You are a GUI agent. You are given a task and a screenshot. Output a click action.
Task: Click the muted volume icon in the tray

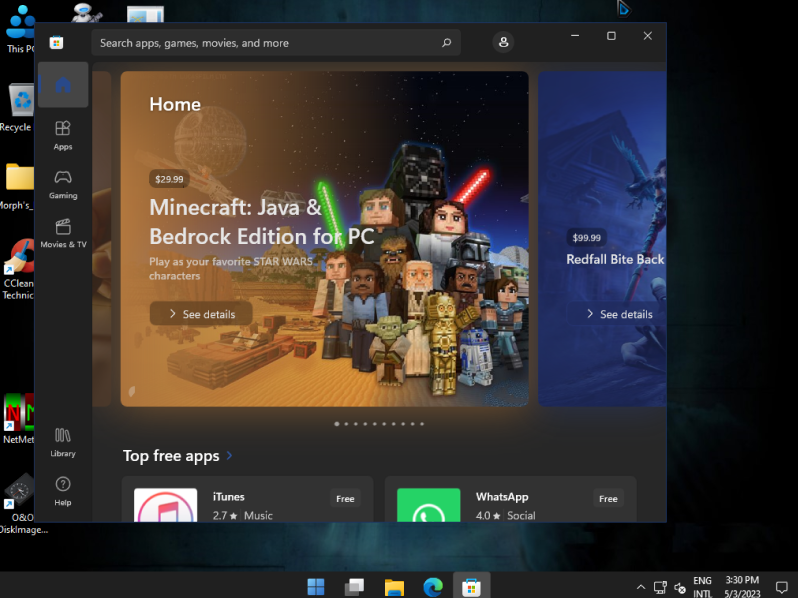680,588
